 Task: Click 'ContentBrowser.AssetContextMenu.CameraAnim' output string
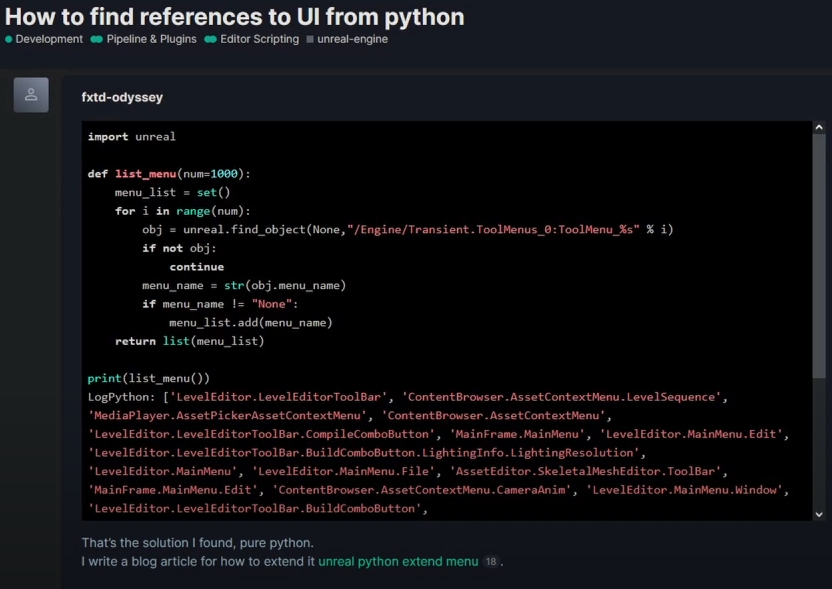pos(422,490)
